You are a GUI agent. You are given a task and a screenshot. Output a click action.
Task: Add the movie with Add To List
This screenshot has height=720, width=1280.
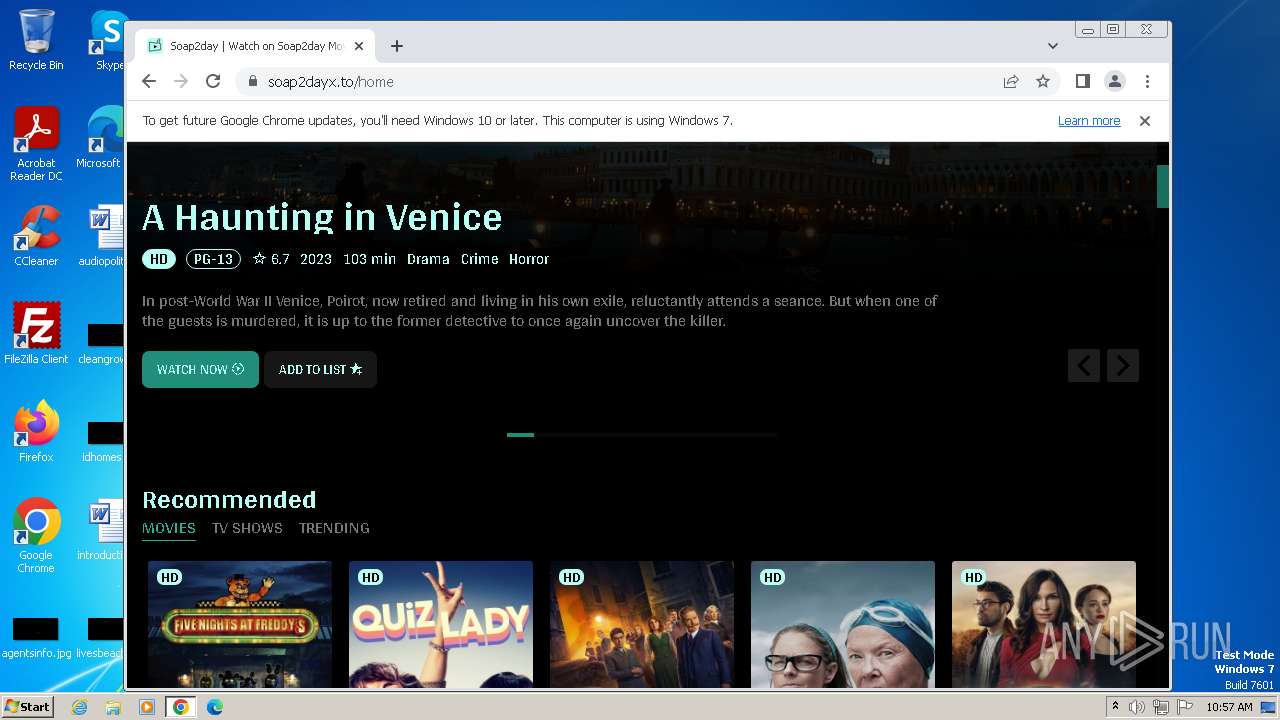pyautogui.click(x=320, y=369)
